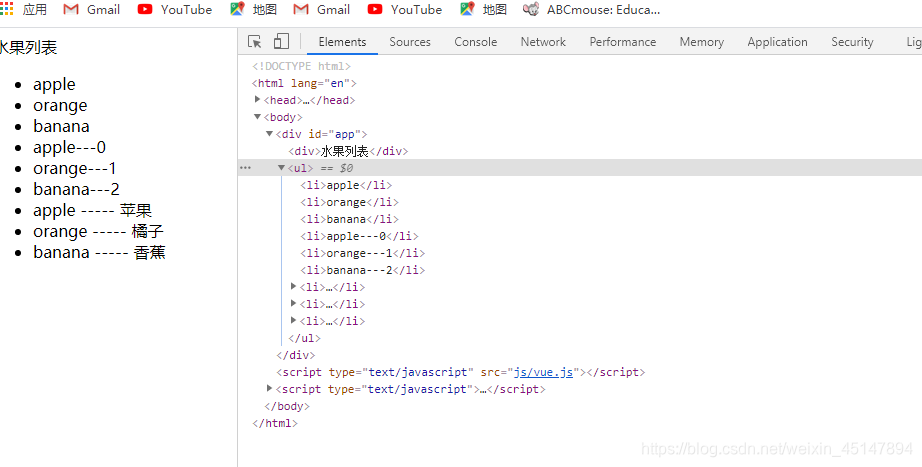Image resolution: width=922 pixels, height=467 pixels.
Task: Click the 水果列表 heading on the page
Action: point(28,48)
